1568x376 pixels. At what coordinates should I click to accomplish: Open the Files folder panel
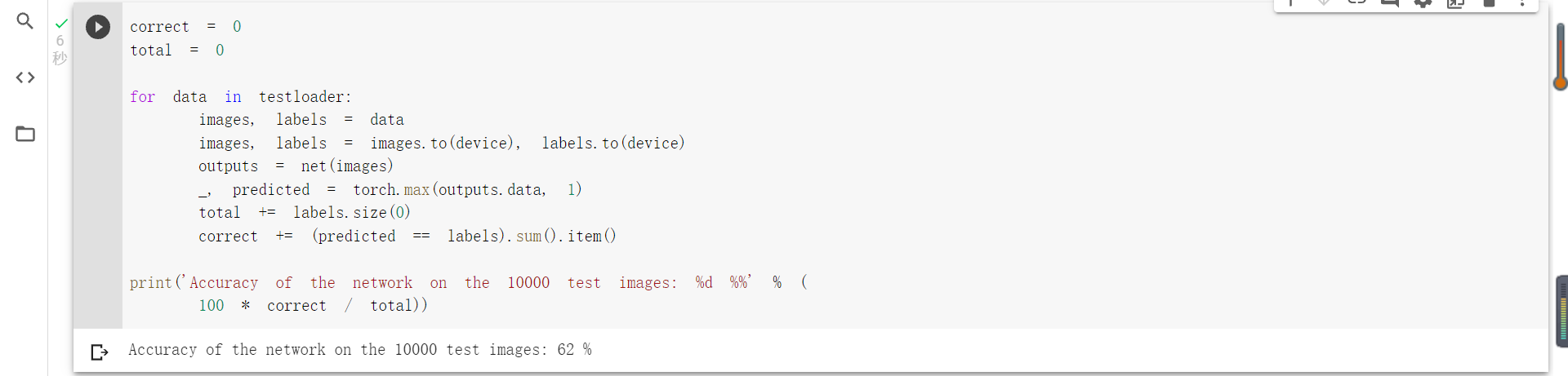(25, 134)
